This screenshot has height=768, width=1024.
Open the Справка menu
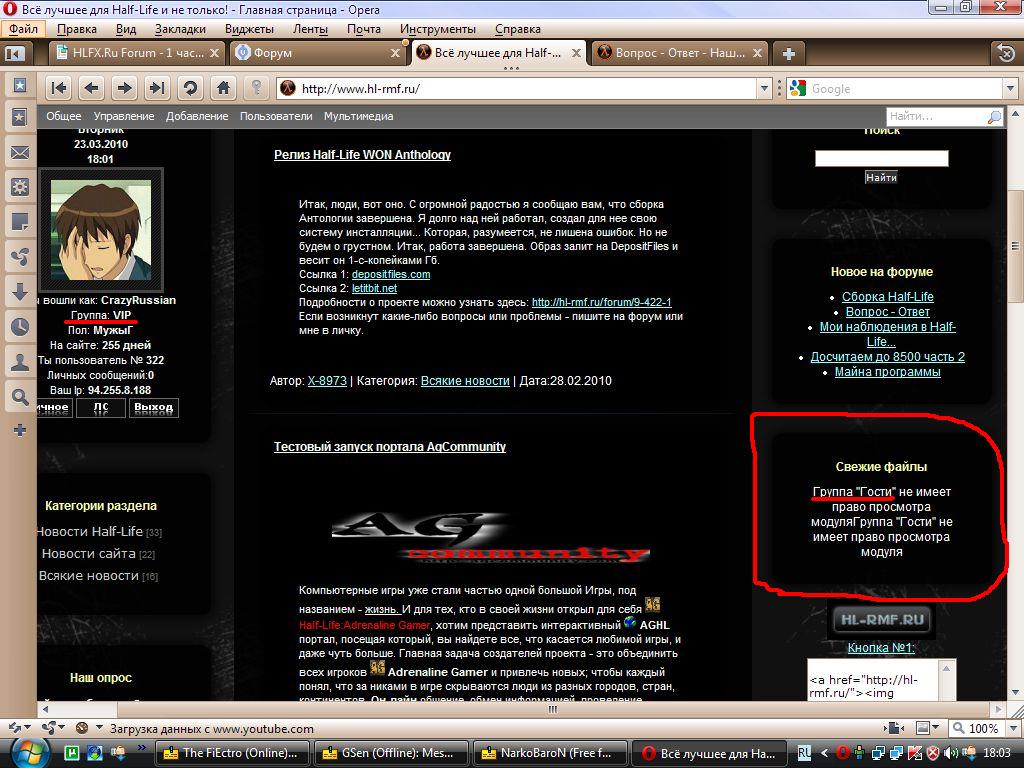point(518,29)
